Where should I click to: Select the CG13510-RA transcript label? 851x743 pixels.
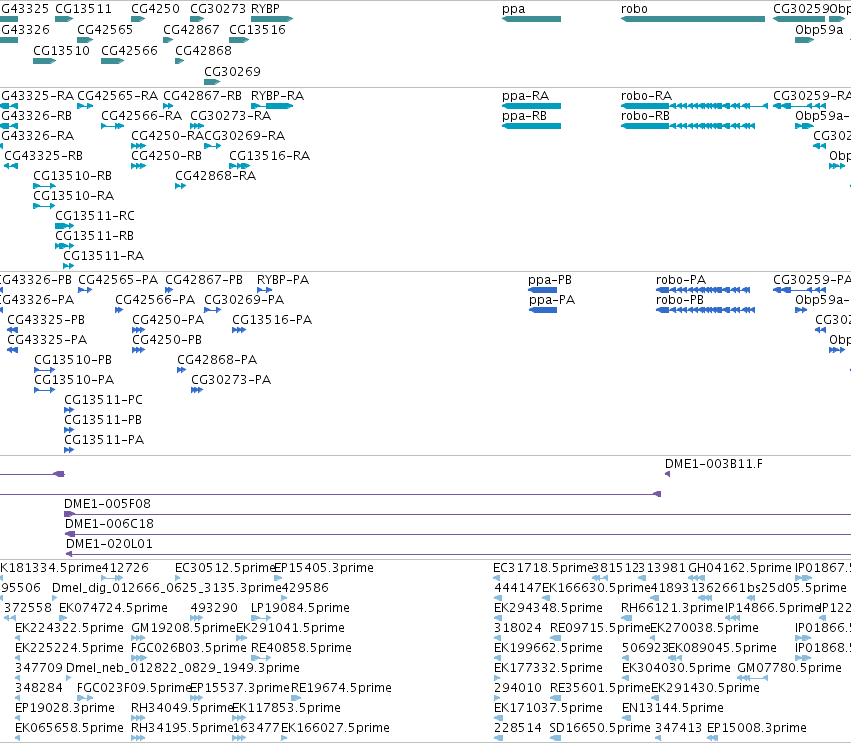74,196
